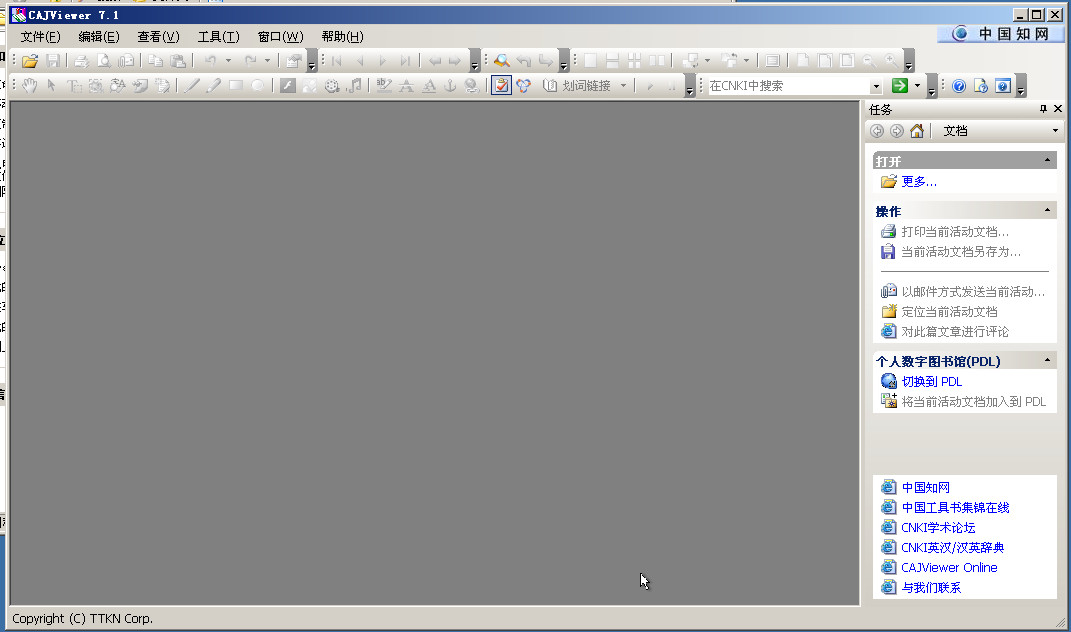1071x632 pixels.
Task: Open the Undo history dropdown arrow
Action: click(228, 61)
